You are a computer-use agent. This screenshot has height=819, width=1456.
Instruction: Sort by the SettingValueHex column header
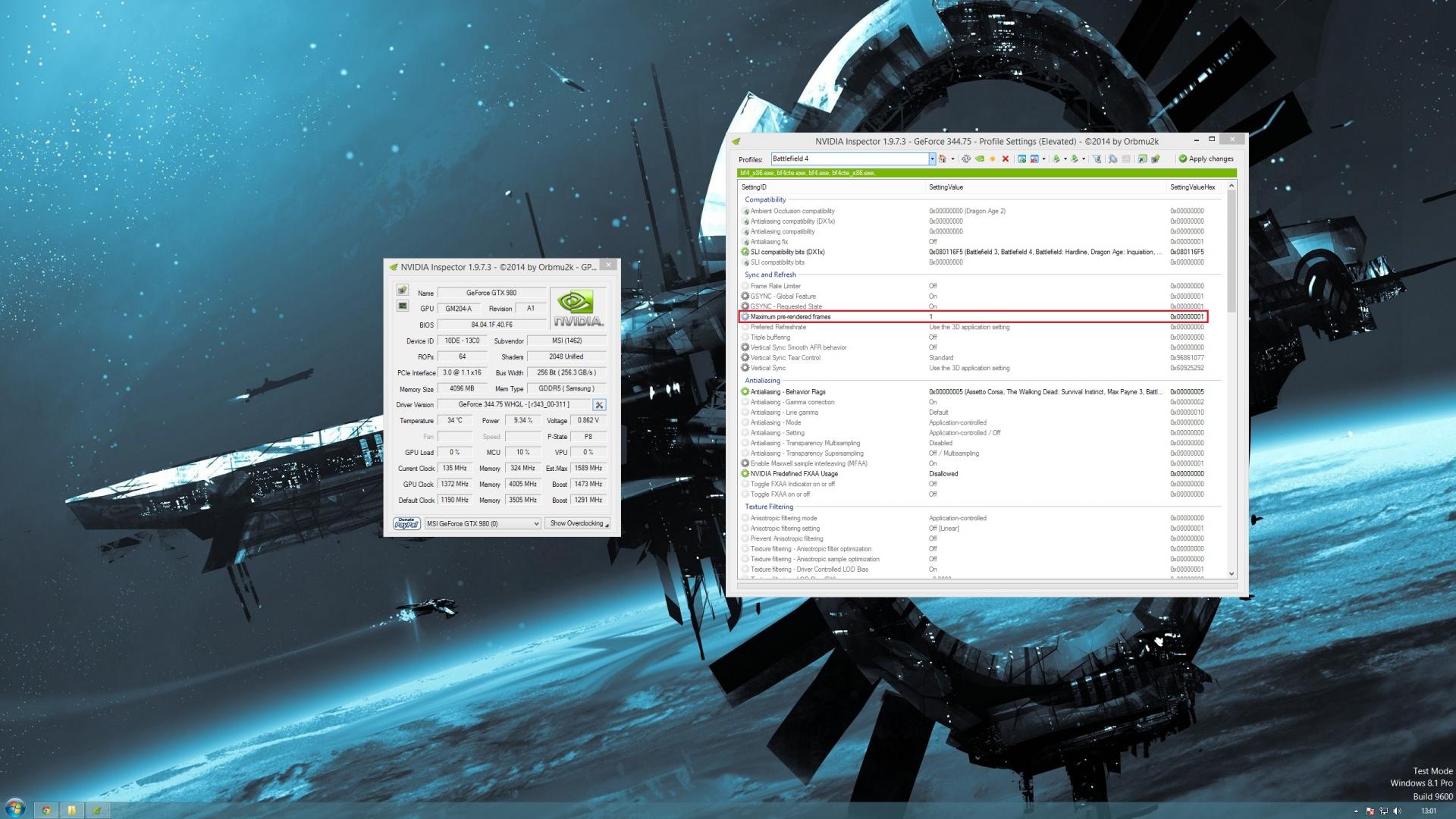point(1193,187)
